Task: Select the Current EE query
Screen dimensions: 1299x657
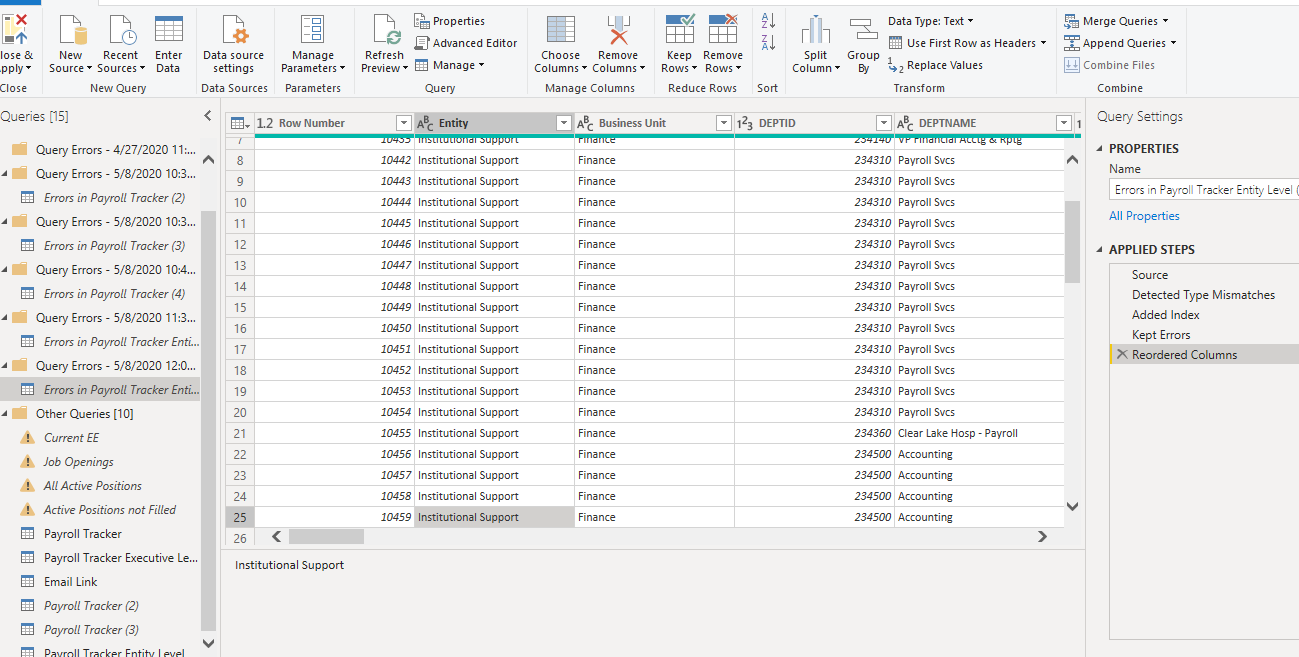Action: pyautogui.click(x=71, y=438)
